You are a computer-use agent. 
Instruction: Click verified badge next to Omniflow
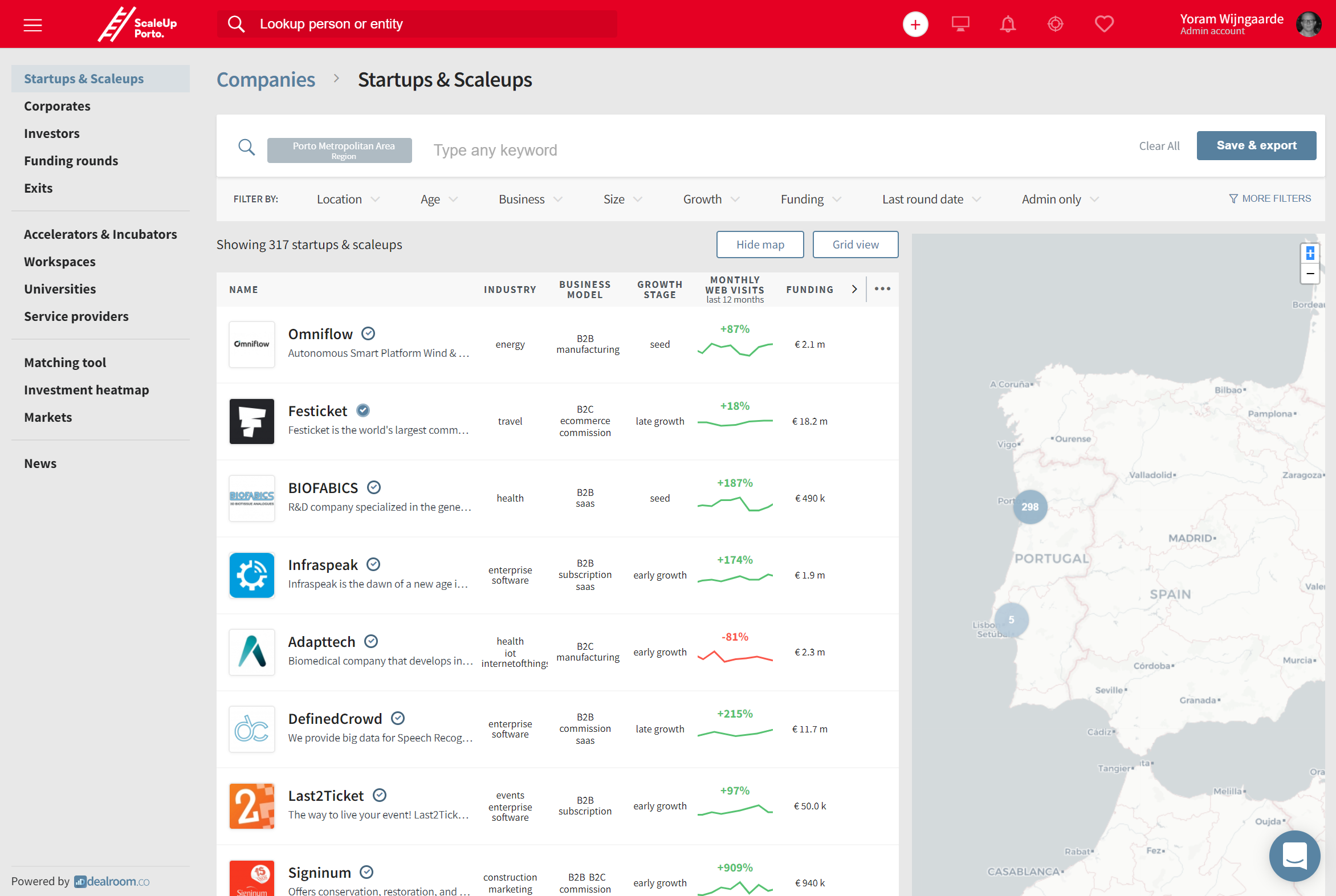pyautogui.click(x=369, y=333)
